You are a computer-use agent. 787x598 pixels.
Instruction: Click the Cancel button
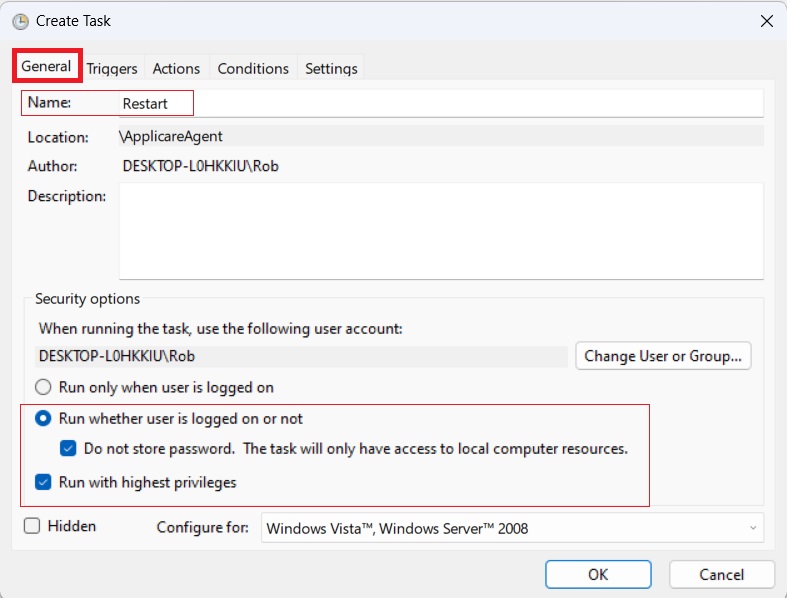[721, 575]
